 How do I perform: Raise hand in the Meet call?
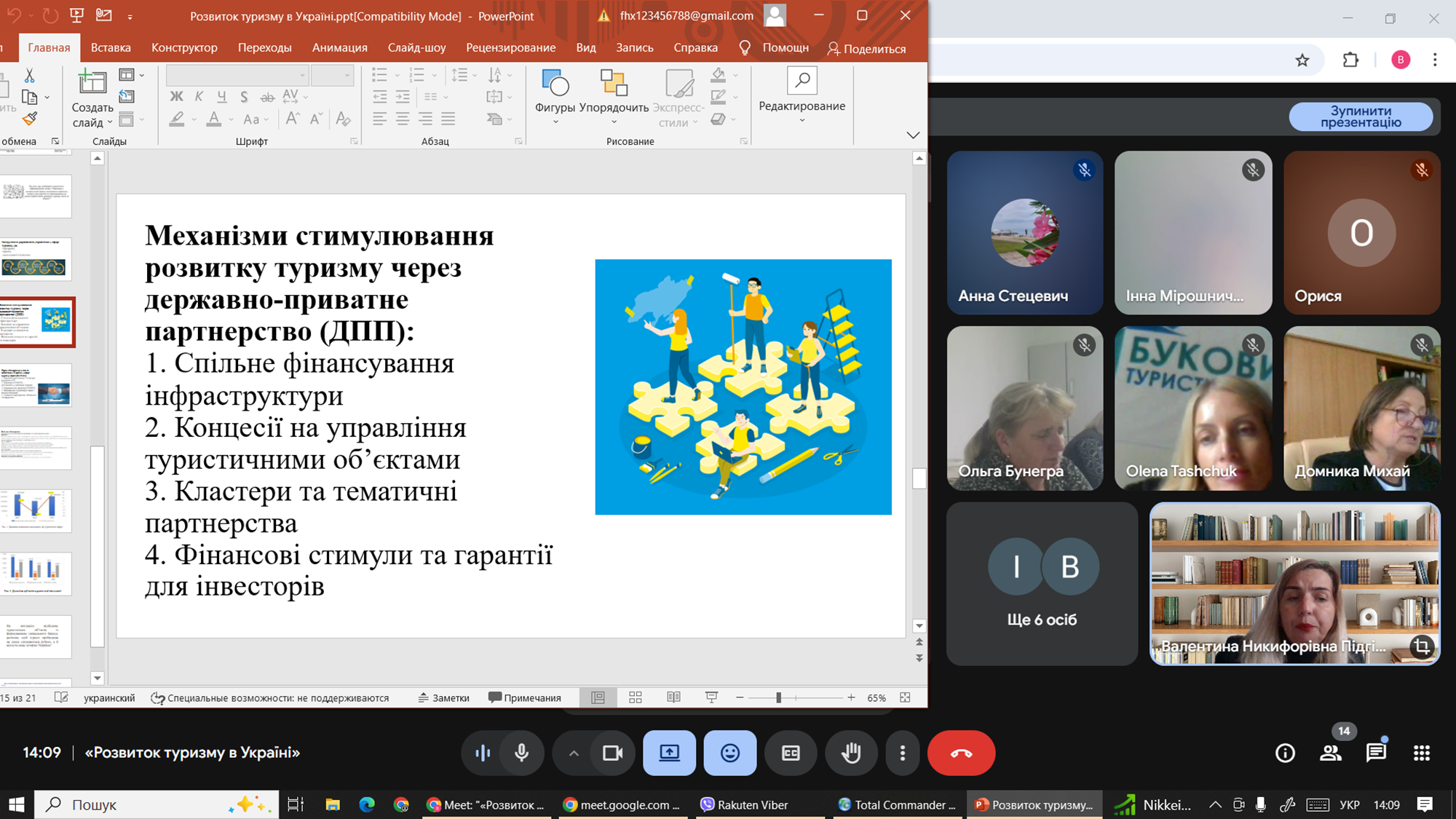(851, 753)
